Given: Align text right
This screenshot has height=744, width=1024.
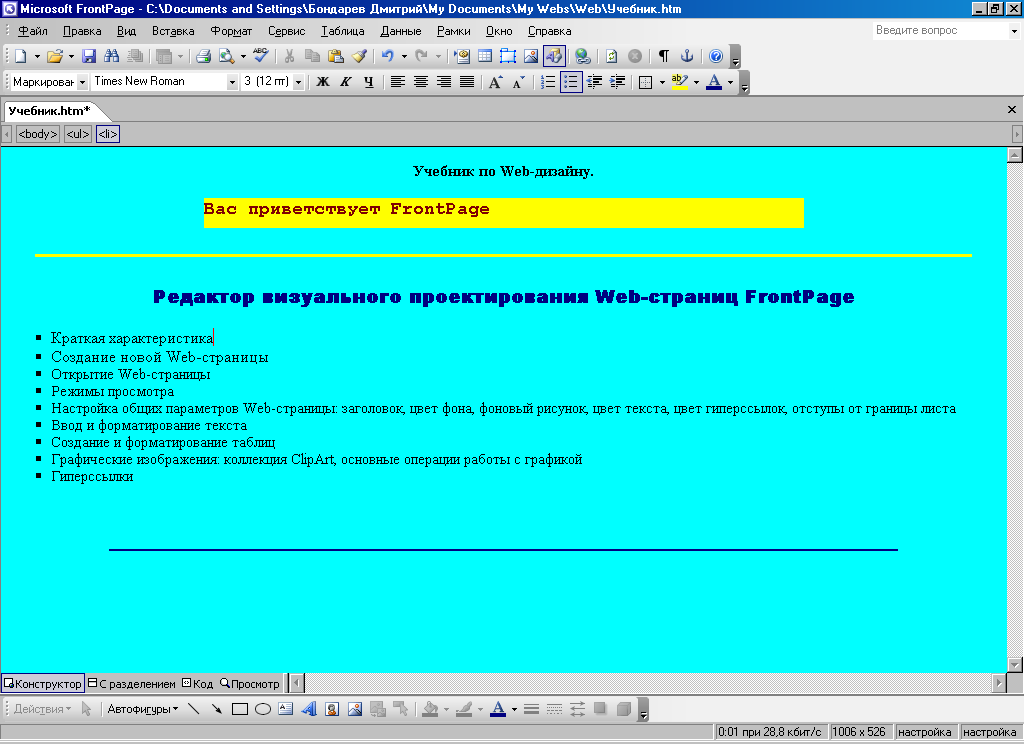Looking at the screenshot, I should (443, 82).
